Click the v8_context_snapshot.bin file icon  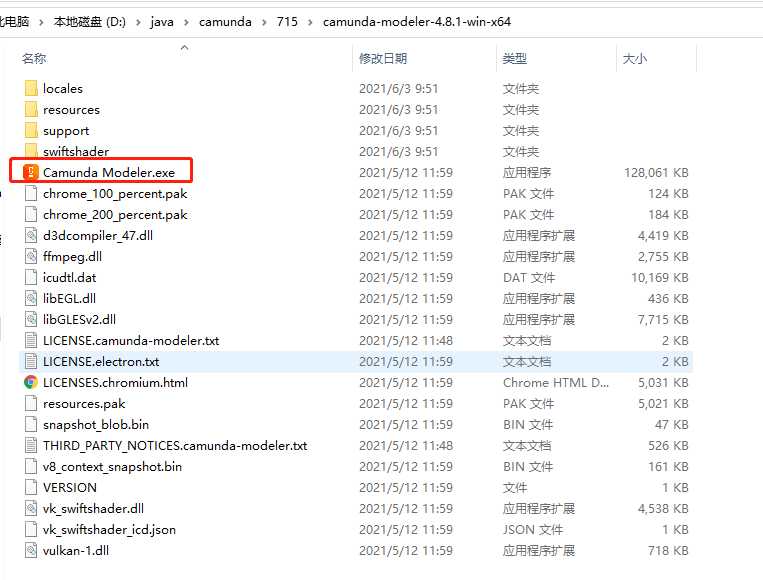(x=31, y=466)
